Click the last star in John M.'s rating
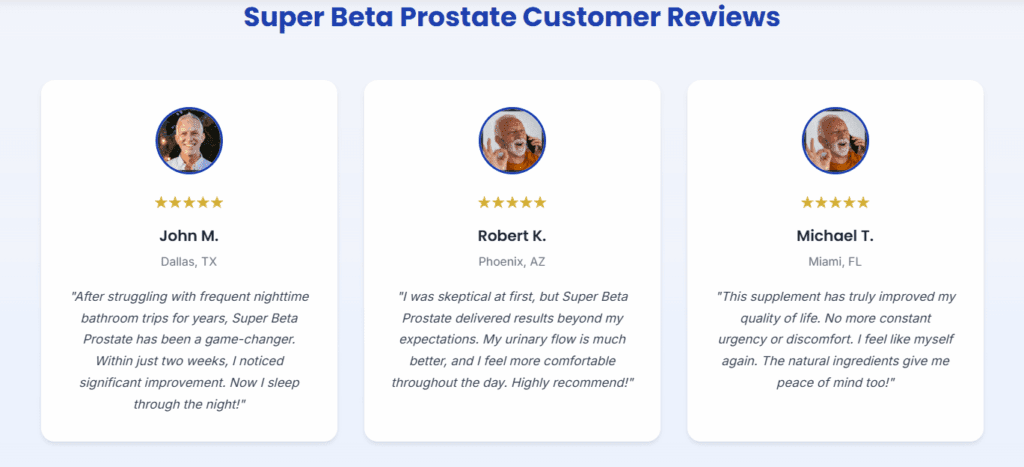1024x467 pixels. pos(216,202)
